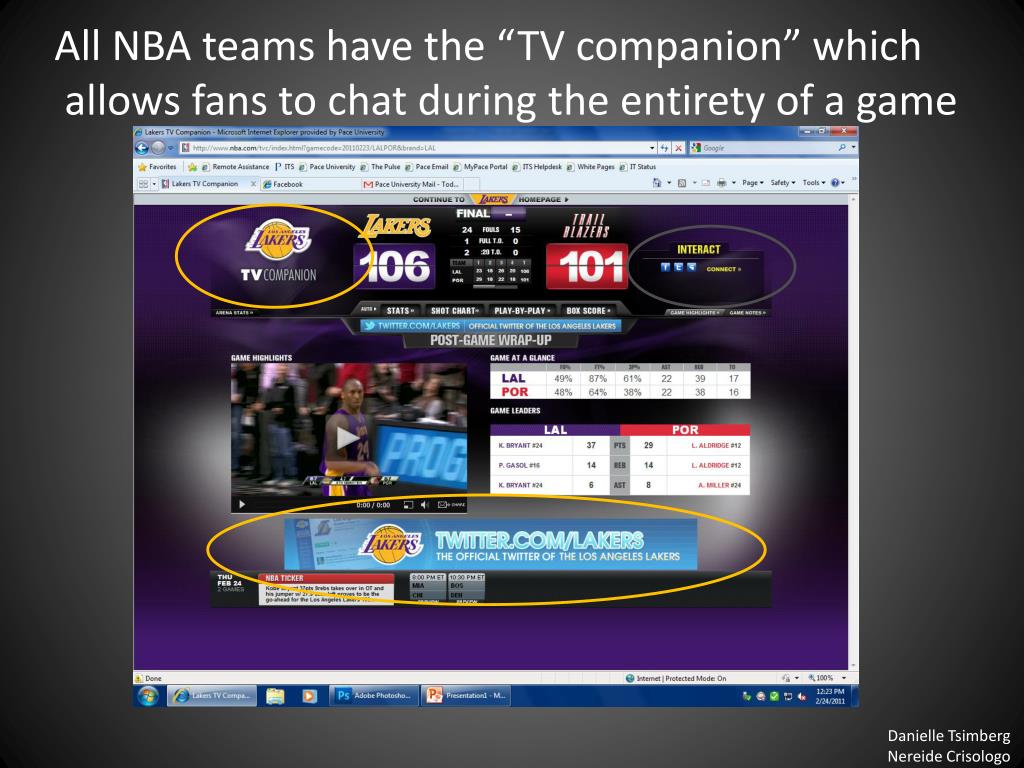The height and width of the screenshot is (768, 1024).
Task: Open the Remote Assistance favorite link
Action: pyautogui.click(x=235, y=167)
